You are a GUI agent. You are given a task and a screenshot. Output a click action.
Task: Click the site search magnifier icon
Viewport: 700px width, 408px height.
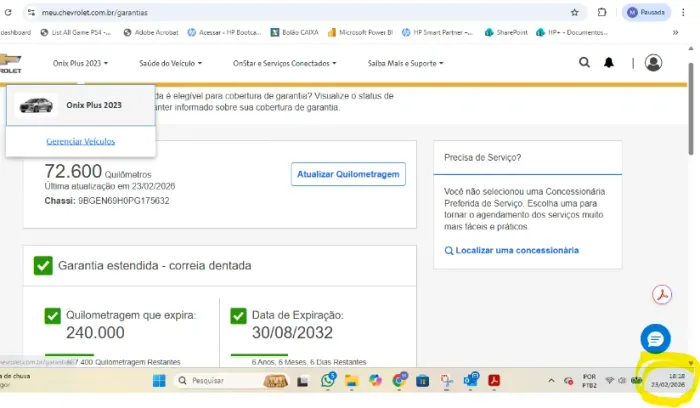[584, 62]
